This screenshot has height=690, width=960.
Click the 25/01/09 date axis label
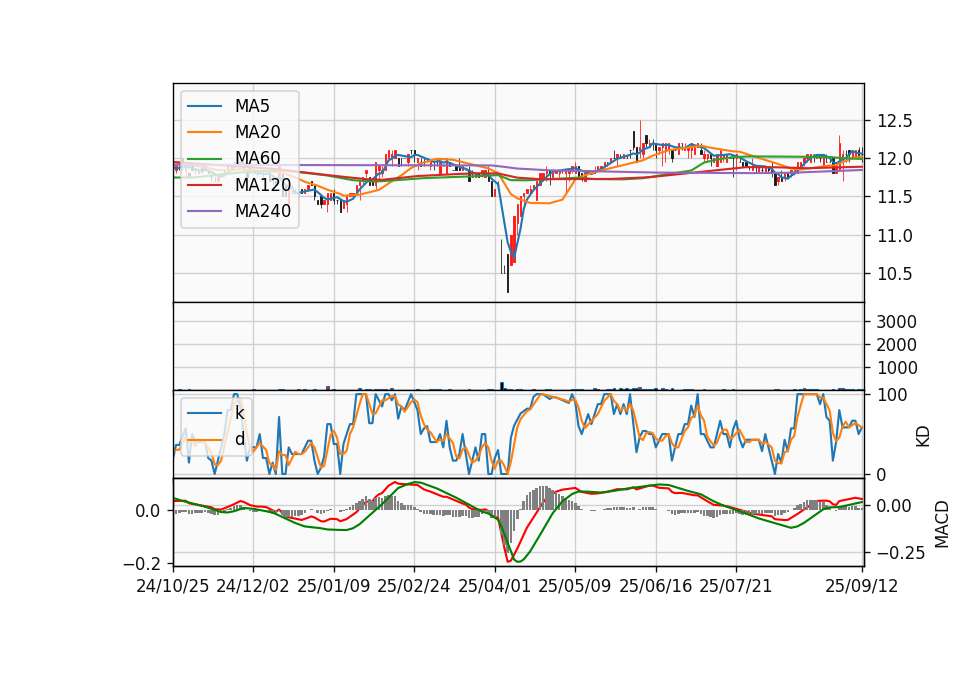pyautogui.click(x=334, y=586)
